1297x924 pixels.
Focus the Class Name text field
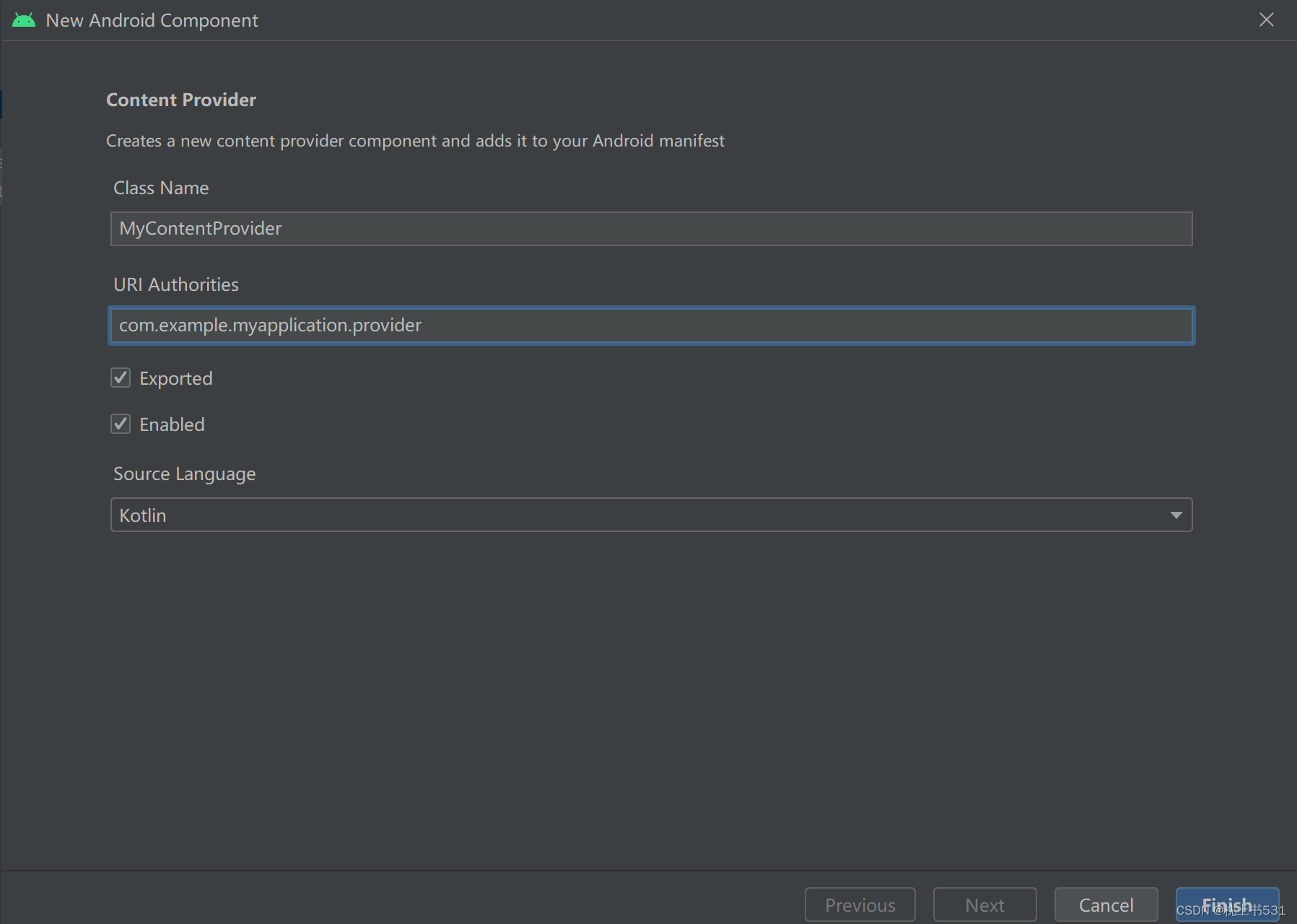coord(650,229)
